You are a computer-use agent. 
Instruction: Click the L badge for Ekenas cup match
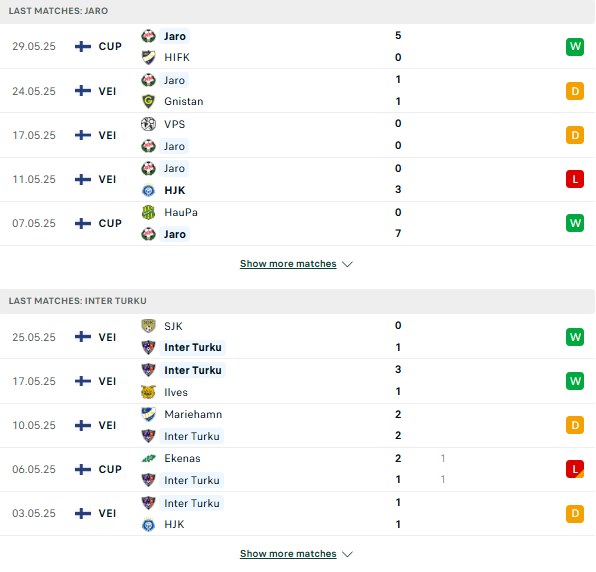[x=575, y=469]
